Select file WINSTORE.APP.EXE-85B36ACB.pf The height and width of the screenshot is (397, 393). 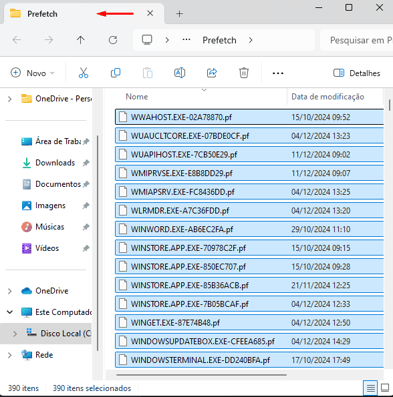[249, 285]
